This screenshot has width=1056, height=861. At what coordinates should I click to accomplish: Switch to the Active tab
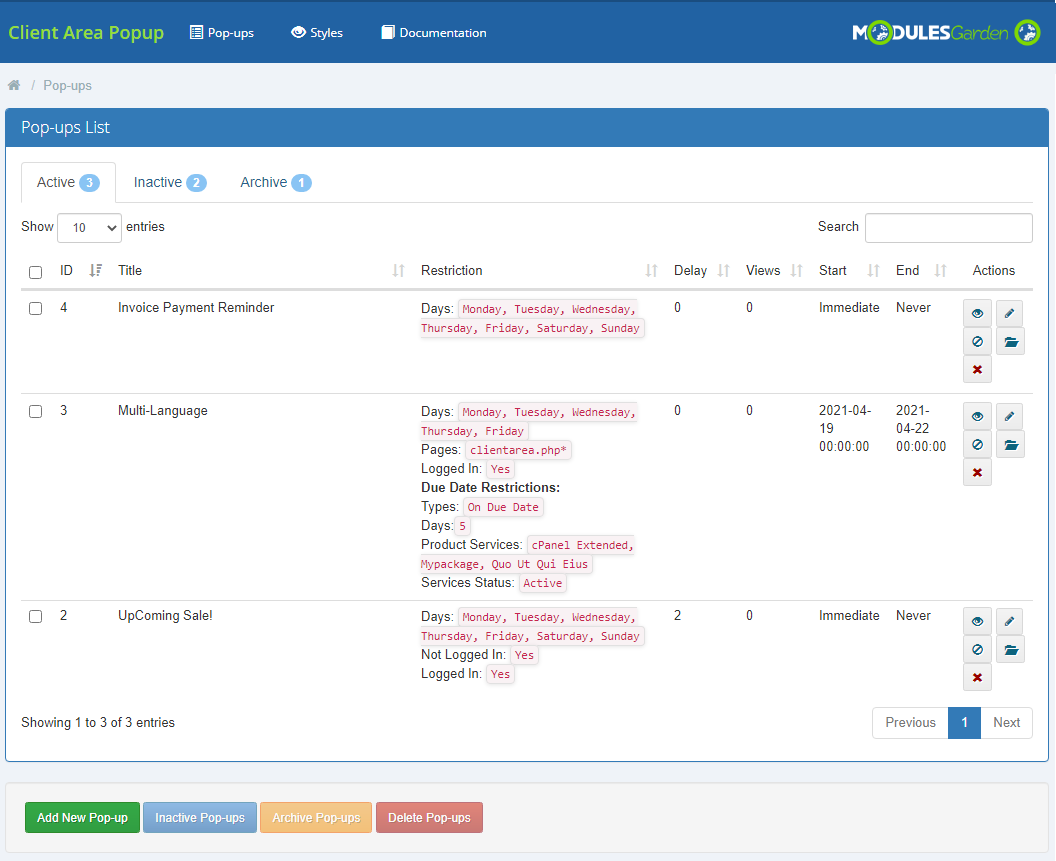pyautogui.click(x=68, y=183)
